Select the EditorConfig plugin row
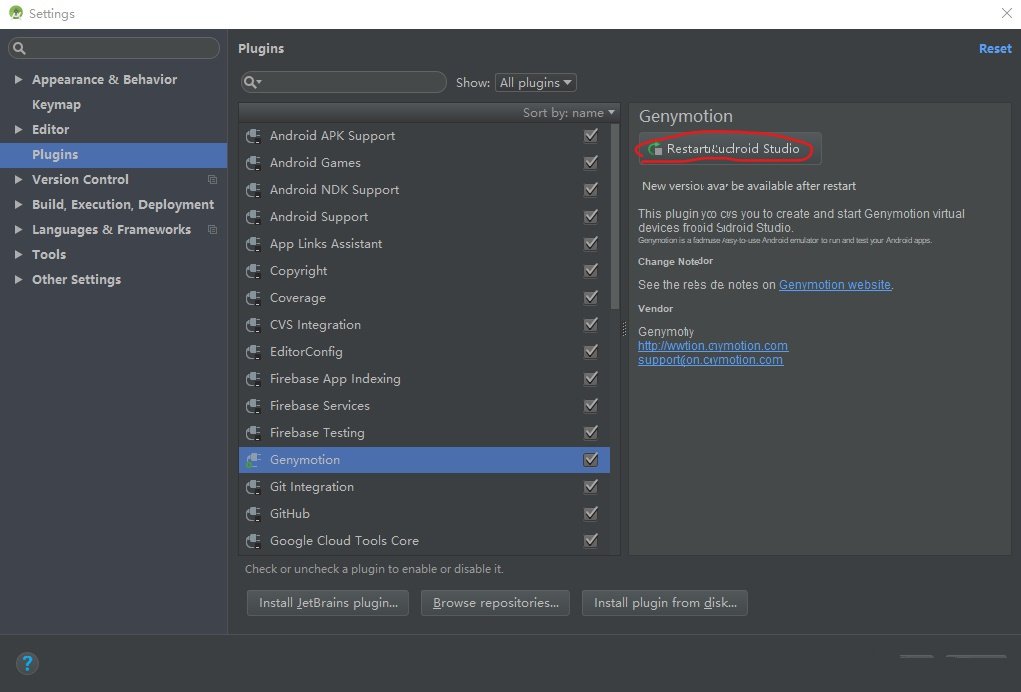The height and width of the screenshot is (692, 1021). click(424, 352)
